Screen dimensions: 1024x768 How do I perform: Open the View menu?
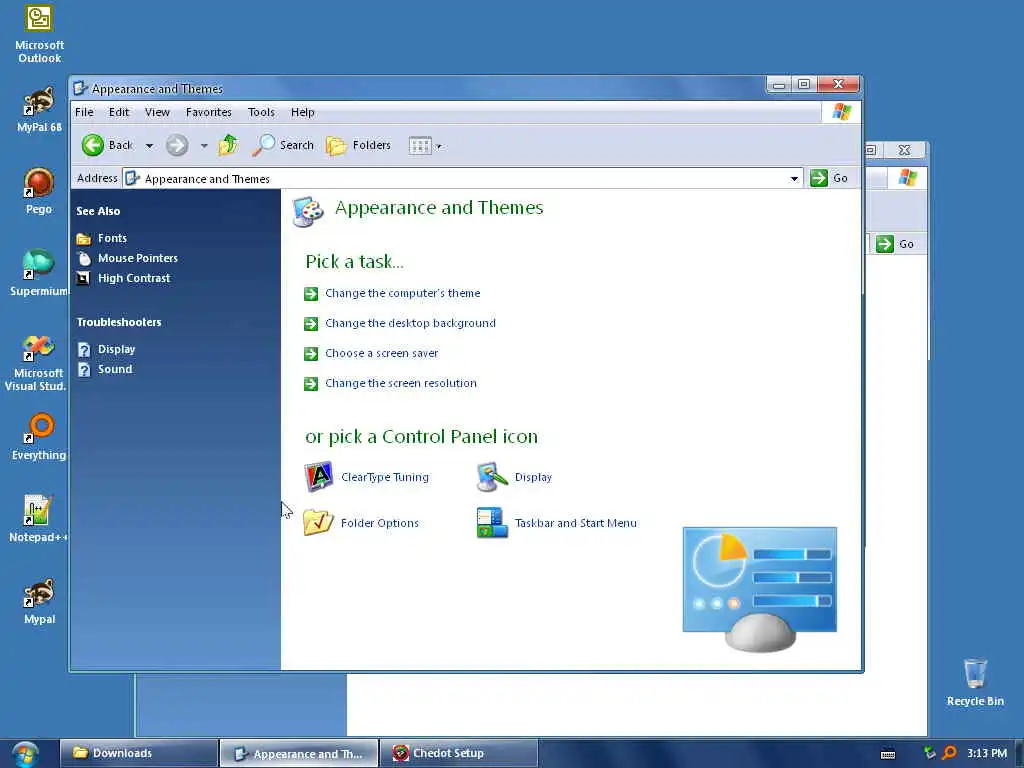[x=157, y=112]
